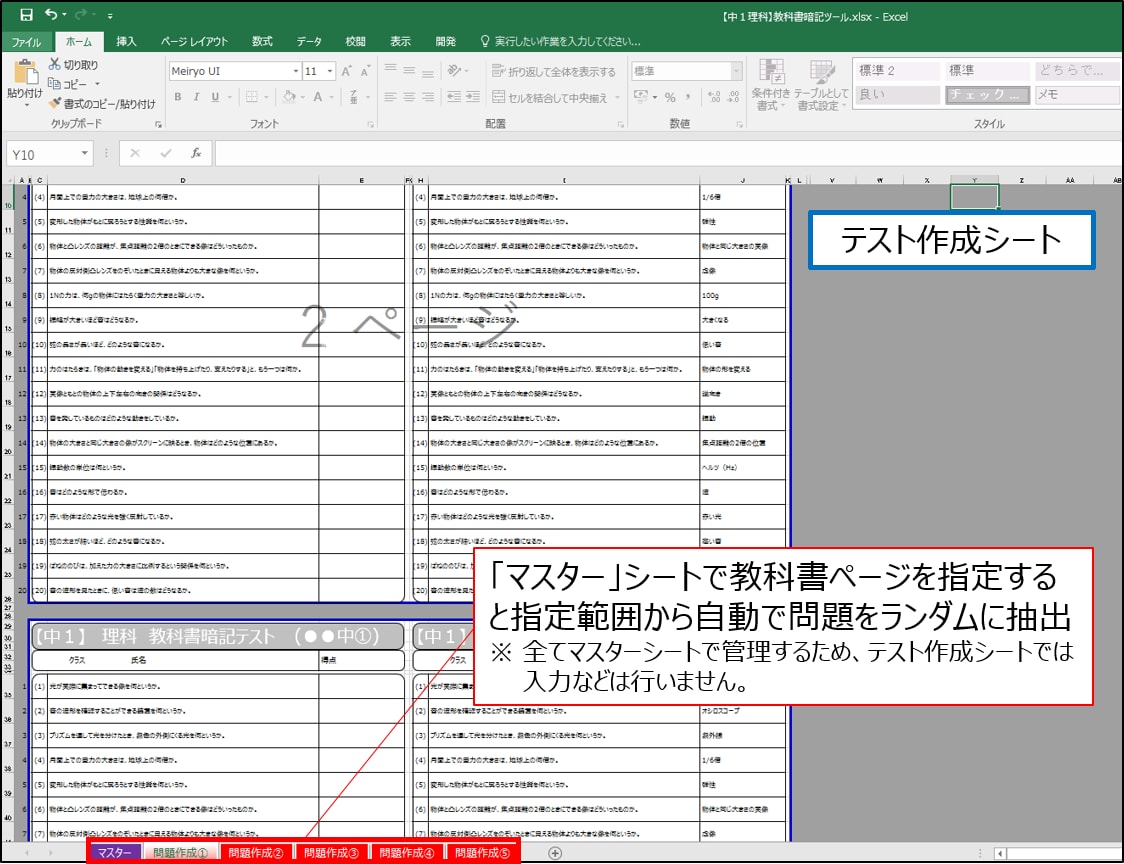Click the increase indent icon
Screen dimensions: 1124x864
[473, 97]
